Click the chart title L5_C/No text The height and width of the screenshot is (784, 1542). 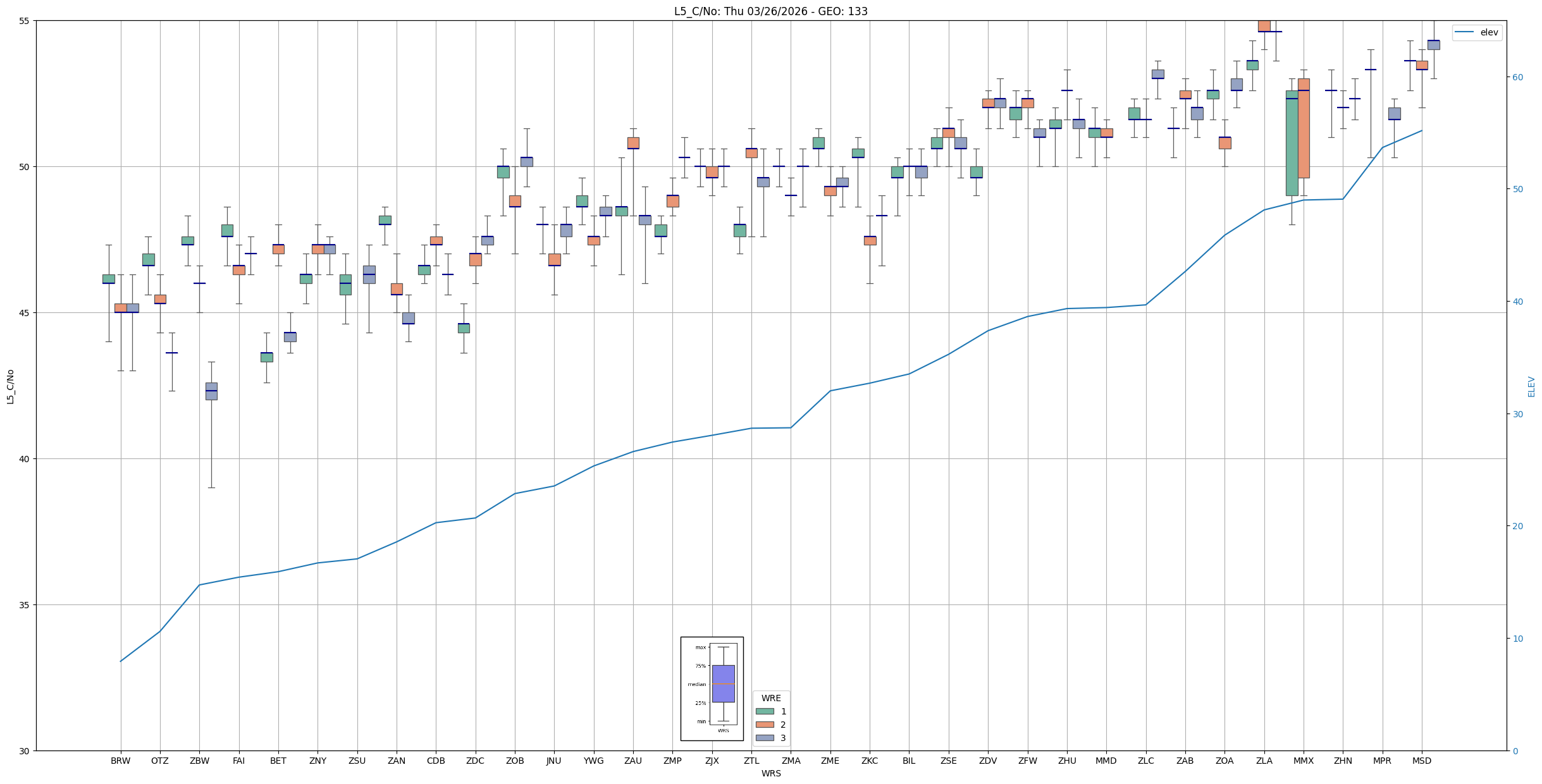click(770, 11)
